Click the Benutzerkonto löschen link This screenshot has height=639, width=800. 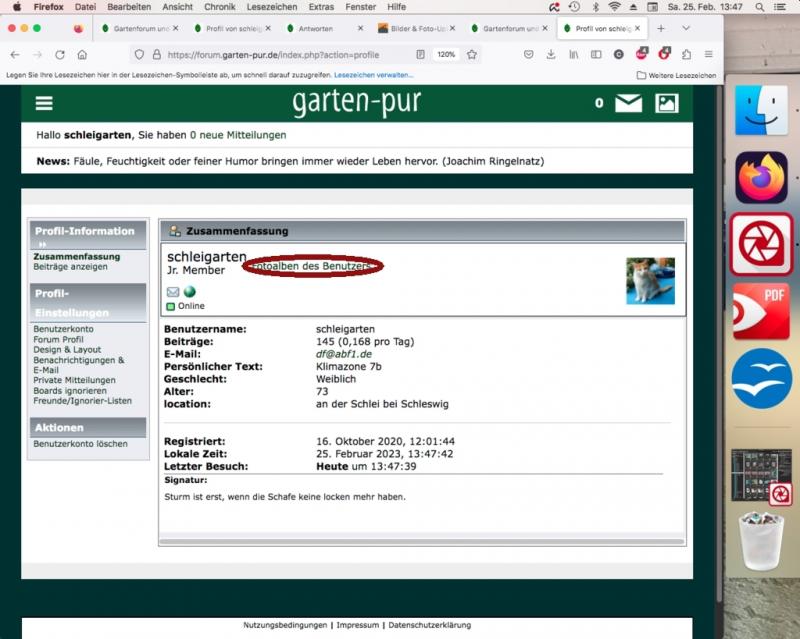[80, 443]
